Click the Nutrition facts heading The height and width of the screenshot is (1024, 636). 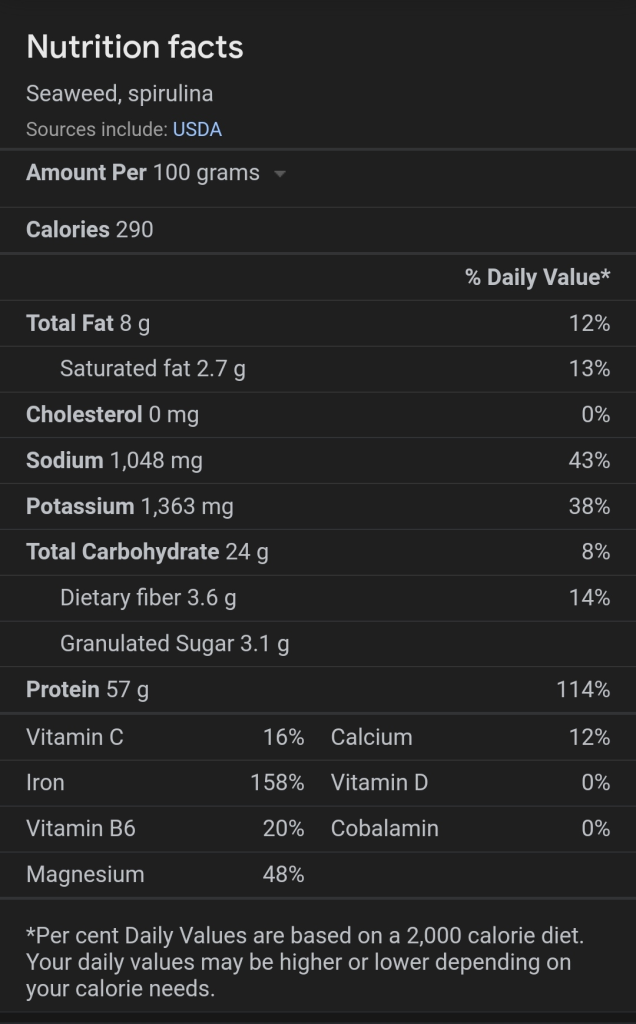(135, 47)
